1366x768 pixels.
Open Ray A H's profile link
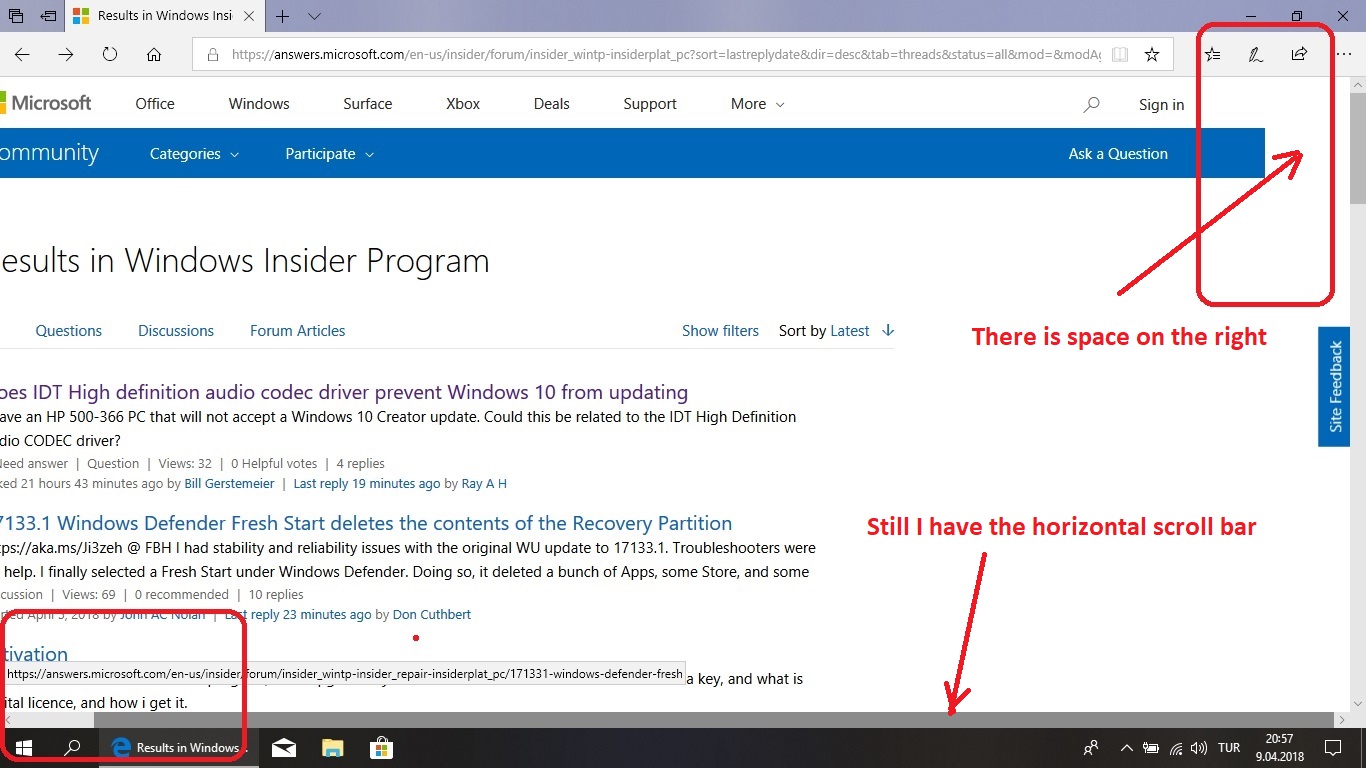coord(484,484)
